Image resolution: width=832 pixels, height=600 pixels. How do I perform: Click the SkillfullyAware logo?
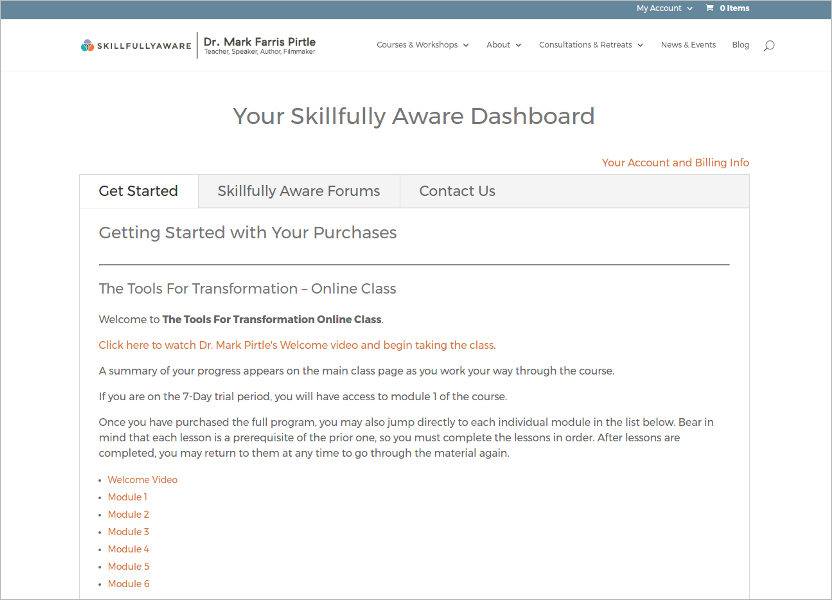pos(136,46)
